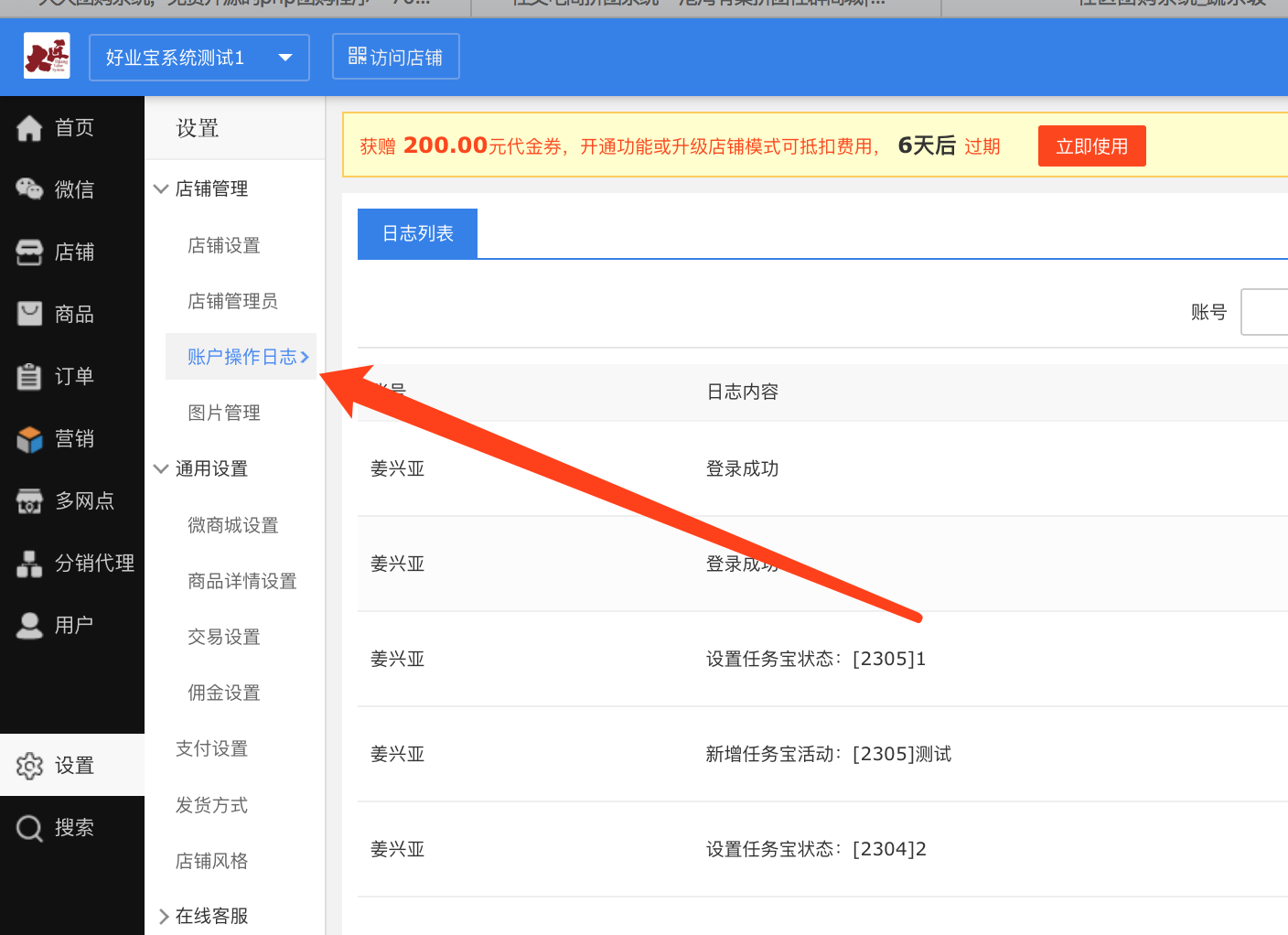1288x935 pixels.
Task: Click the store logo image
Action: (x=47, y=56)
